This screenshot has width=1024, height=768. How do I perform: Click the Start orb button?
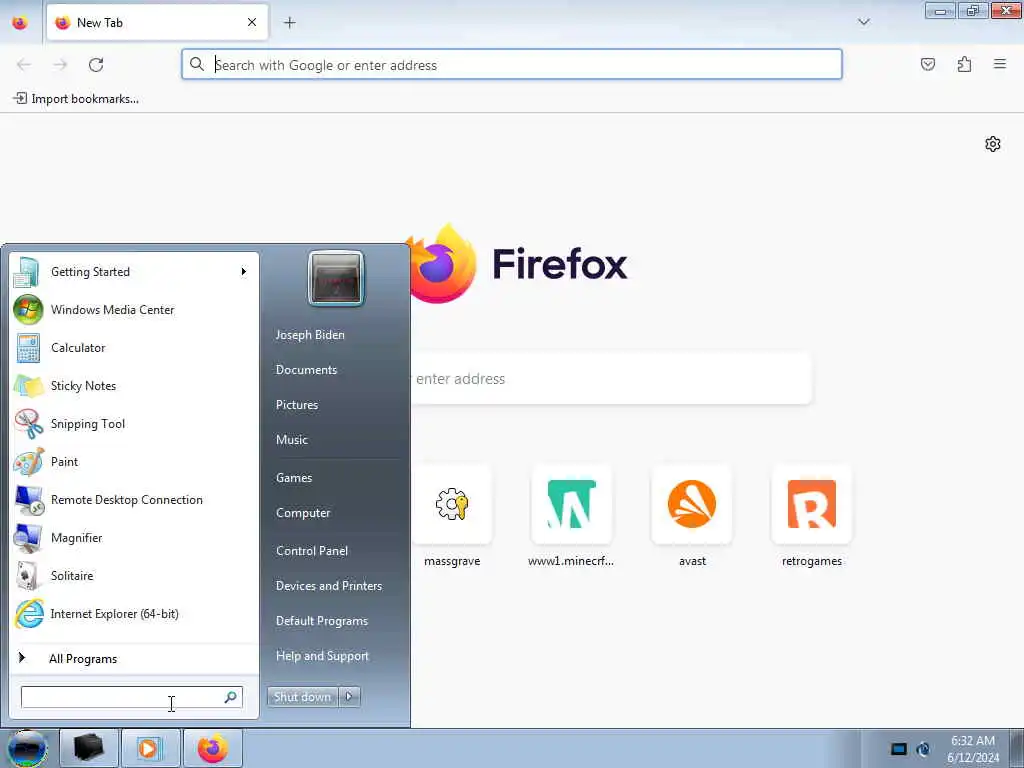[x=27, y=748]
